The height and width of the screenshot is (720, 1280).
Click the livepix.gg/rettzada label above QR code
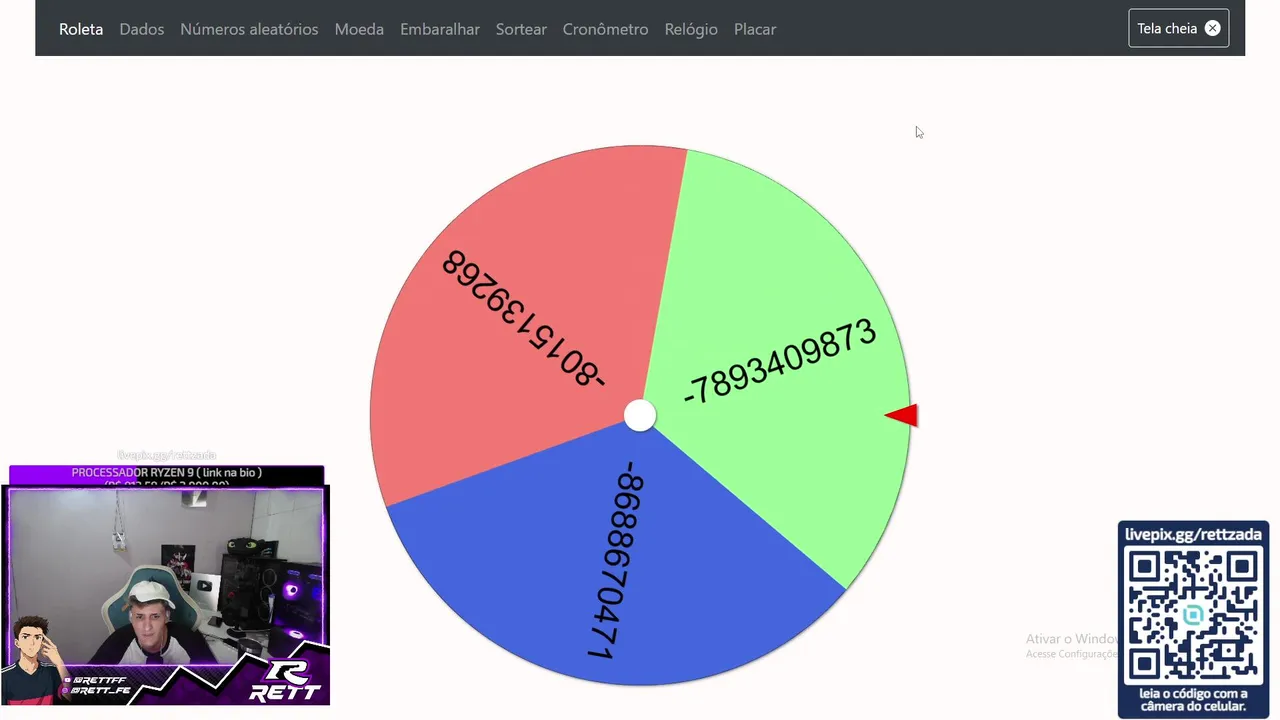[x=1193, y=534]
